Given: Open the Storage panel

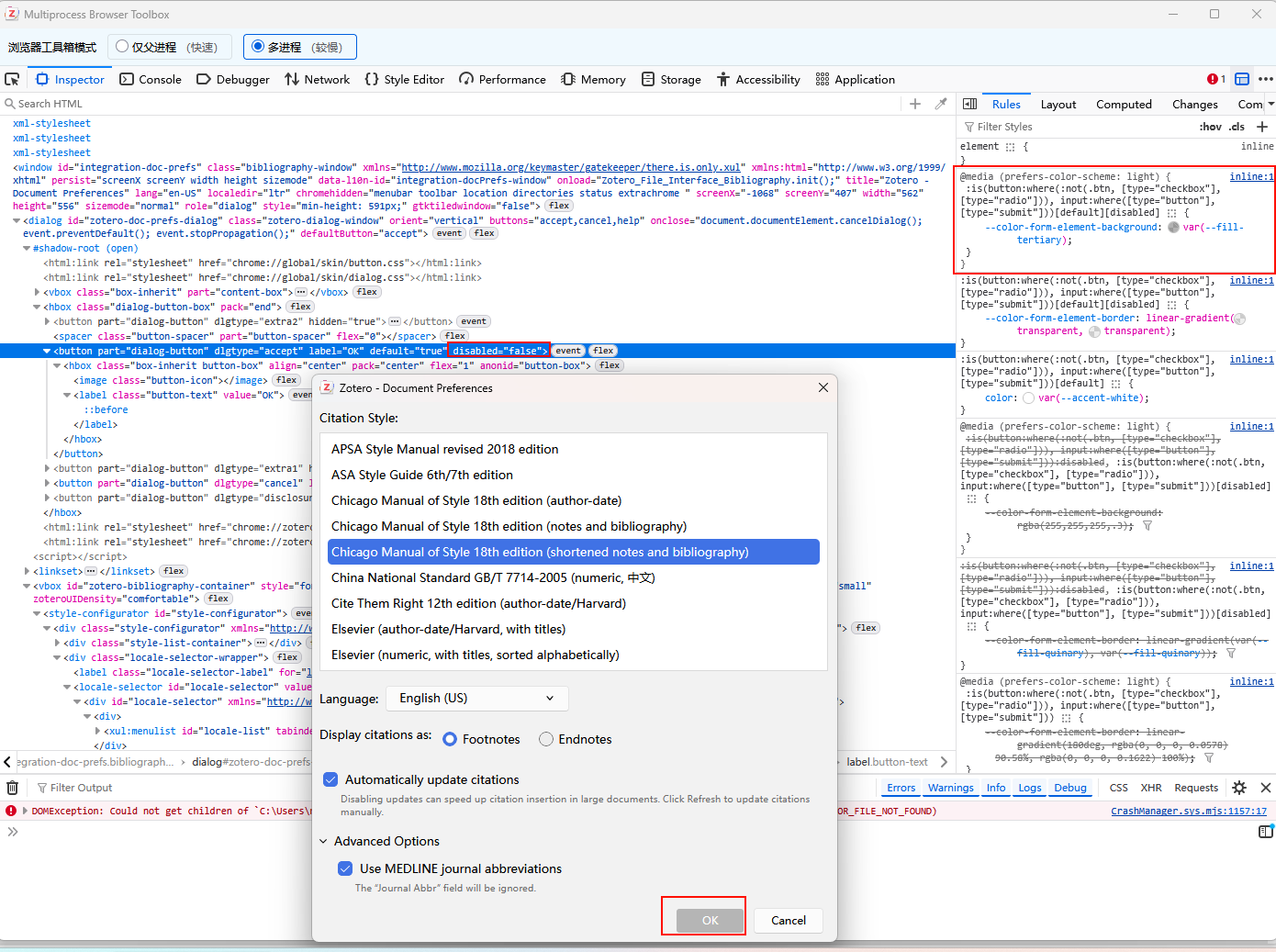Looking at the screenshot, I should coord(671,80).
